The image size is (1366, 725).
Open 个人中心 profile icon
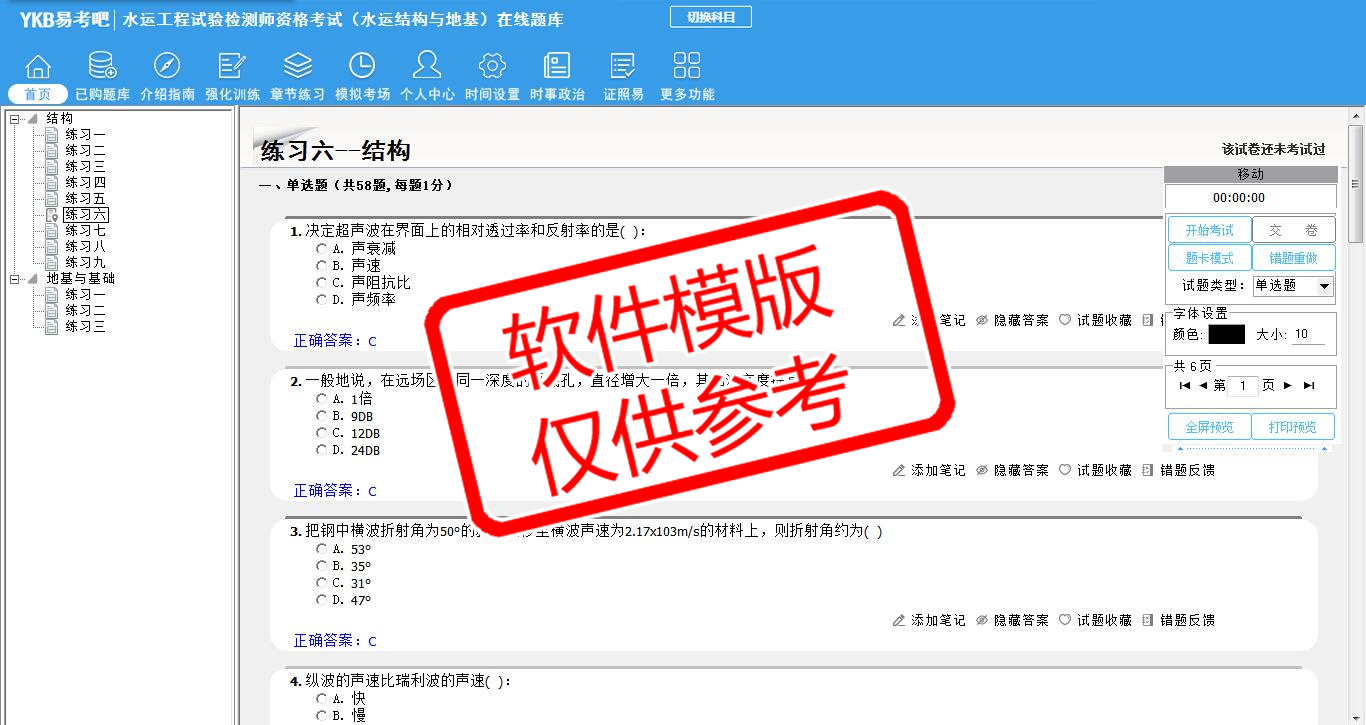pos(427,67)
